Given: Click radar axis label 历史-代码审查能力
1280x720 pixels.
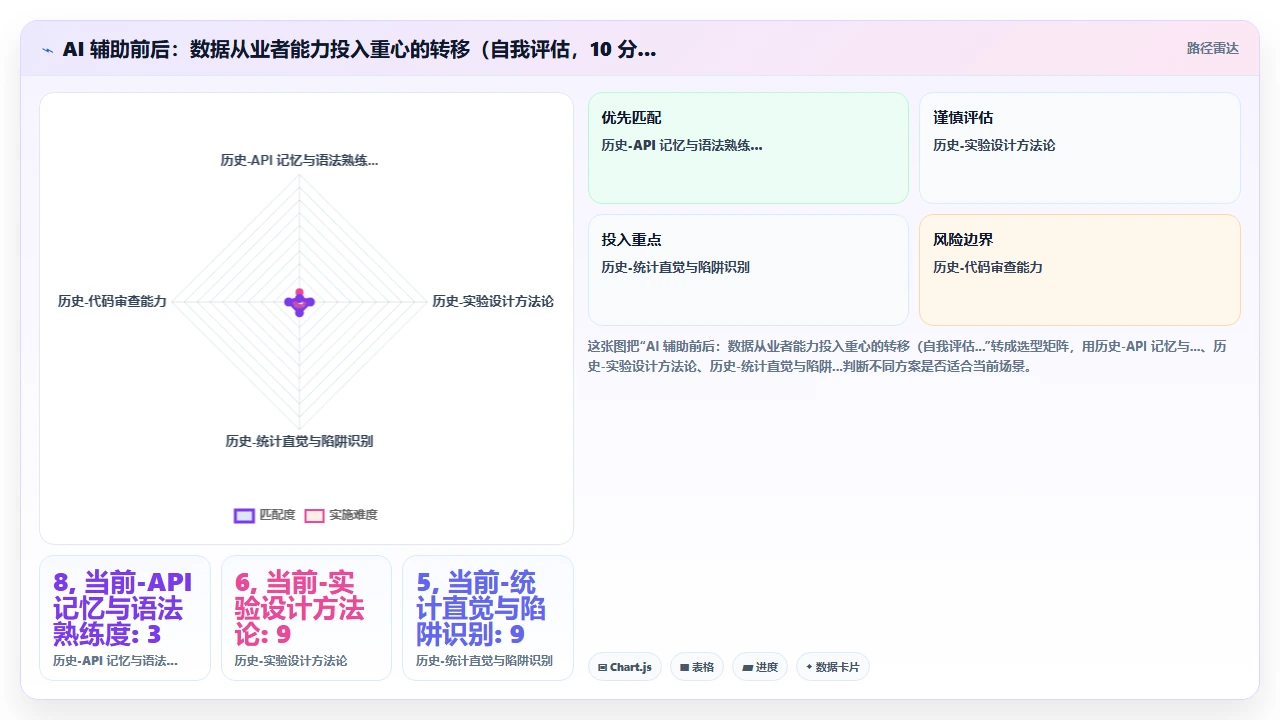Looking at the screenshot, I should (x=112, y=301).
